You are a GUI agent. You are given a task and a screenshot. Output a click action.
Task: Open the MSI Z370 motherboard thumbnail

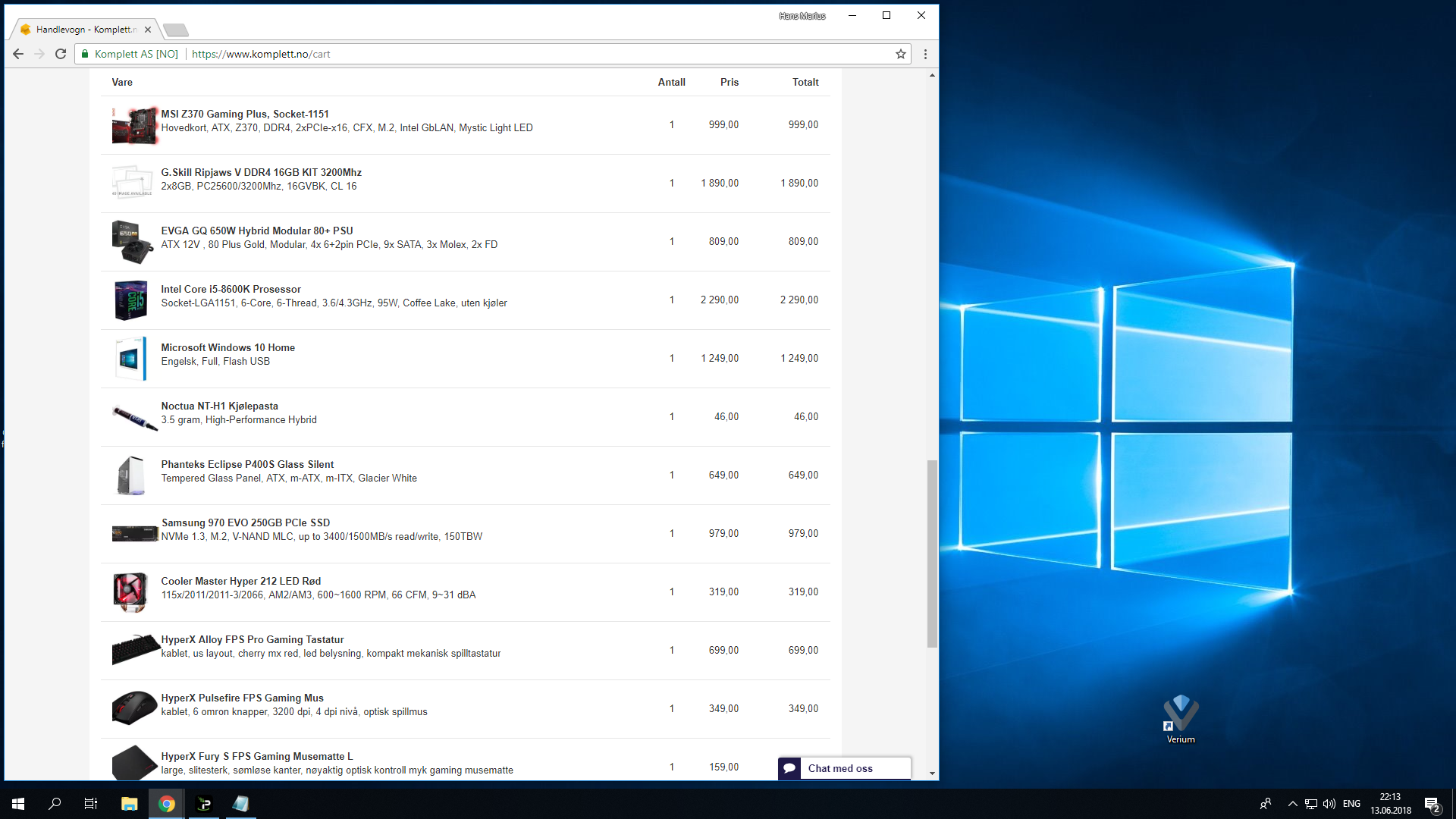pos(135,125)
